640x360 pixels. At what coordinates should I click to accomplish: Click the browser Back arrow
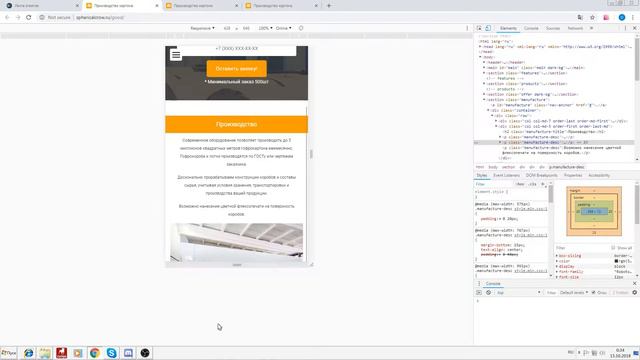7,18
